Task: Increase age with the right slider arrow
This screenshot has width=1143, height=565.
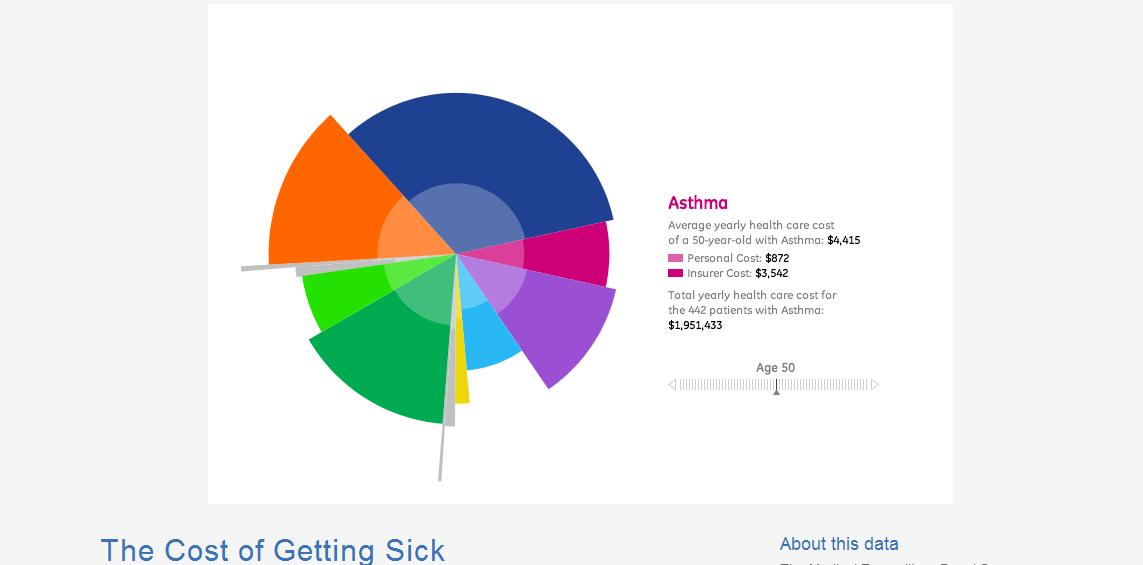Action: [875, 384]
